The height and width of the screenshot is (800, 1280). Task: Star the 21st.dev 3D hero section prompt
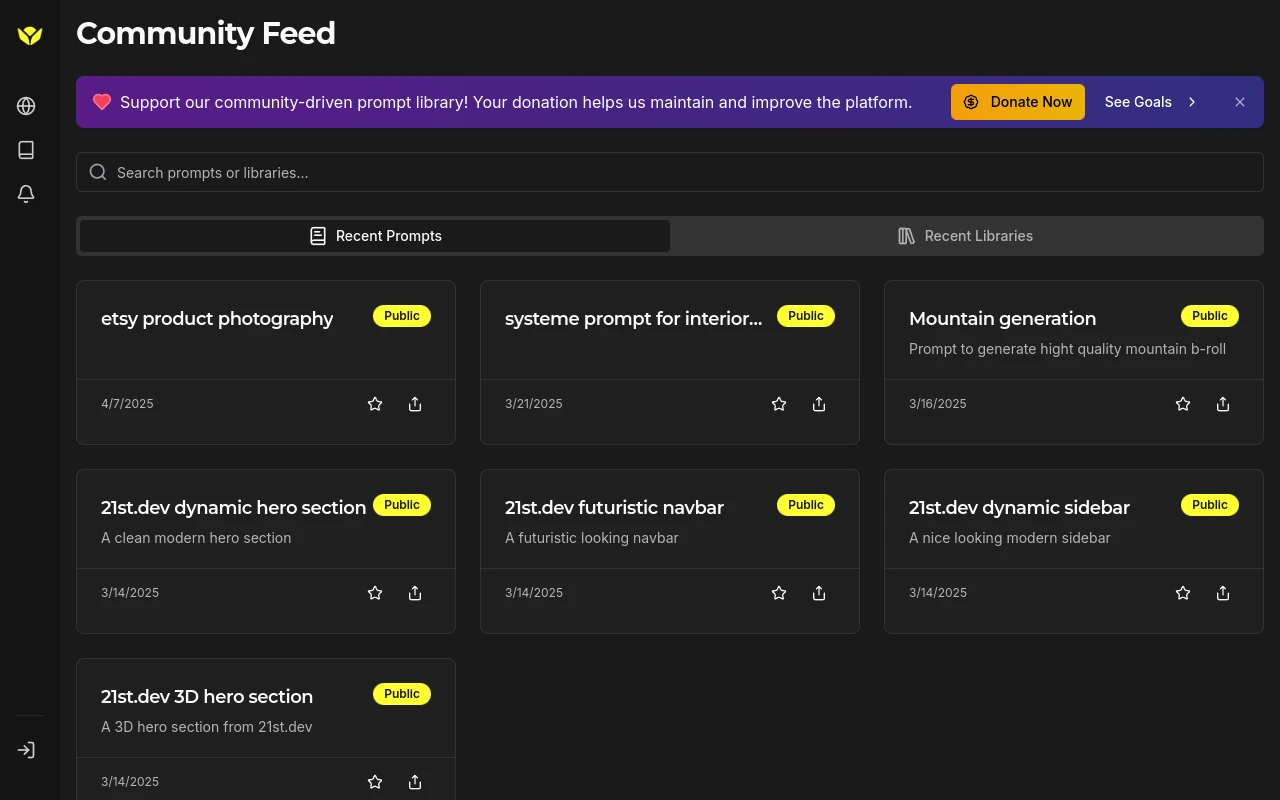click(375, 782)
